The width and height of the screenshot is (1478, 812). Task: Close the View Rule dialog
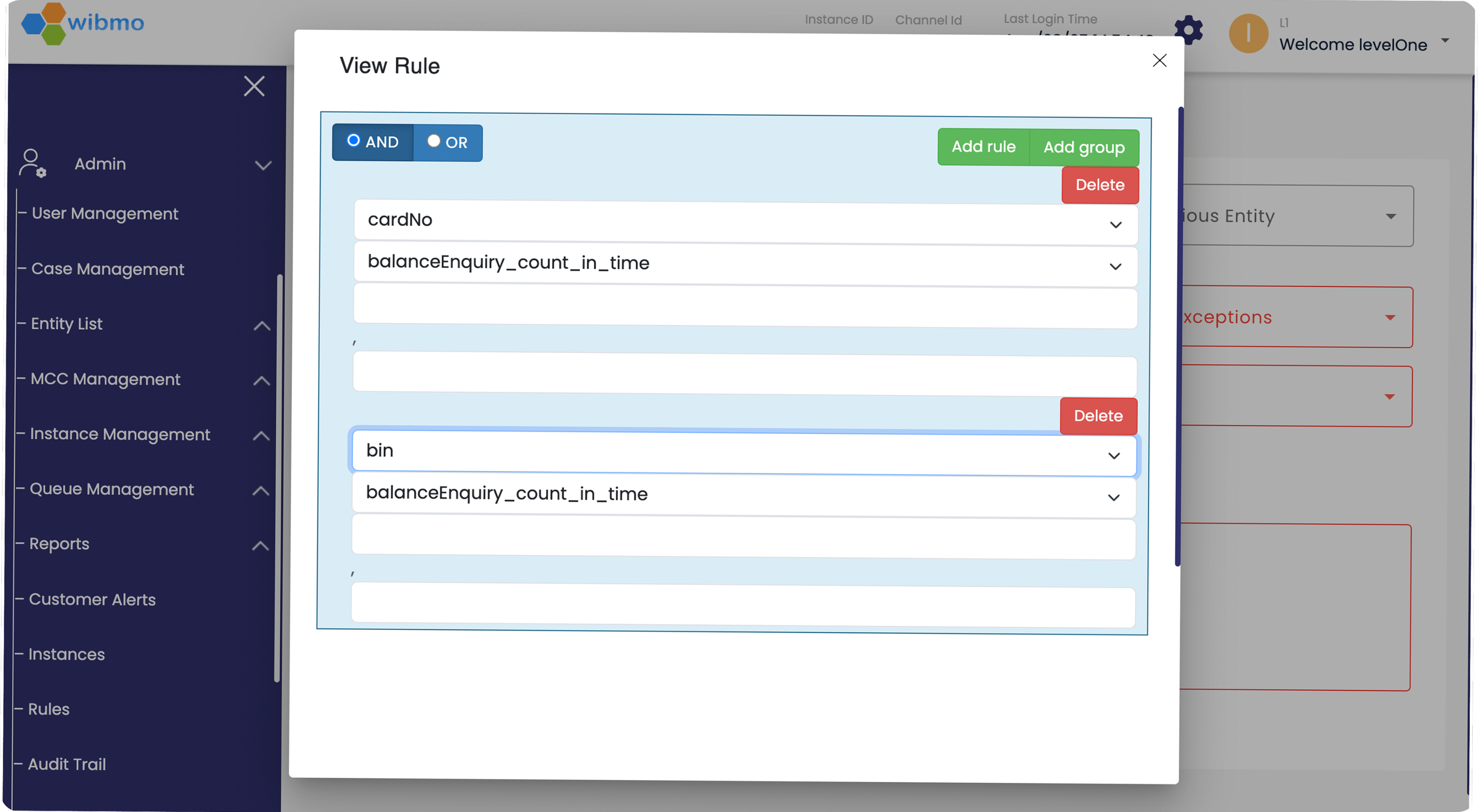(1159, 61)
